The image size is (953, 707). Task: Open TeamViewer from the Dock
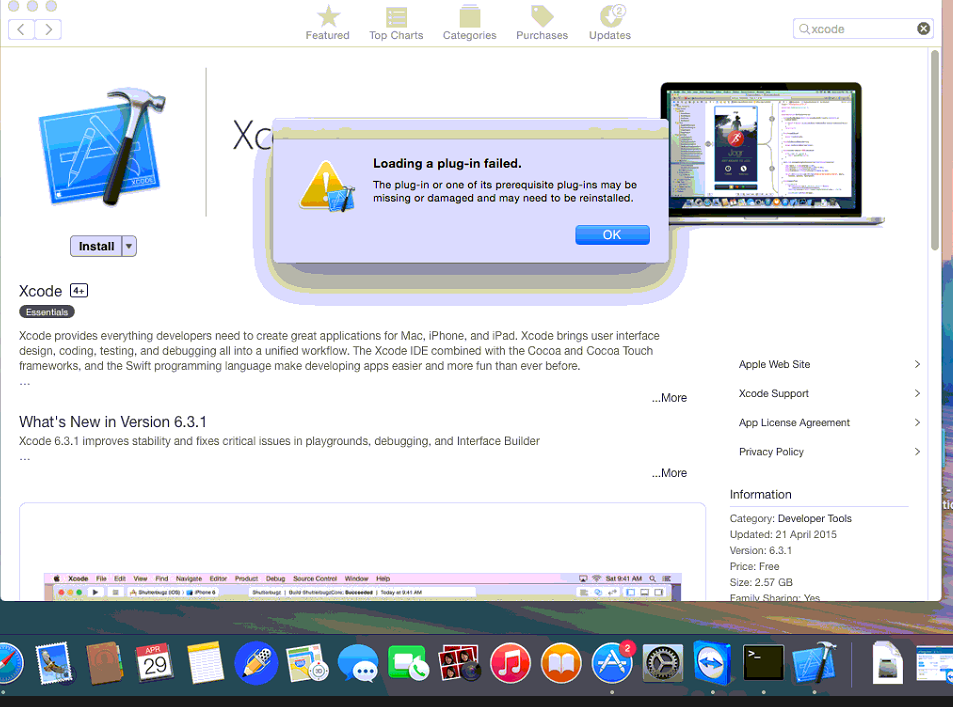(712, 663)
